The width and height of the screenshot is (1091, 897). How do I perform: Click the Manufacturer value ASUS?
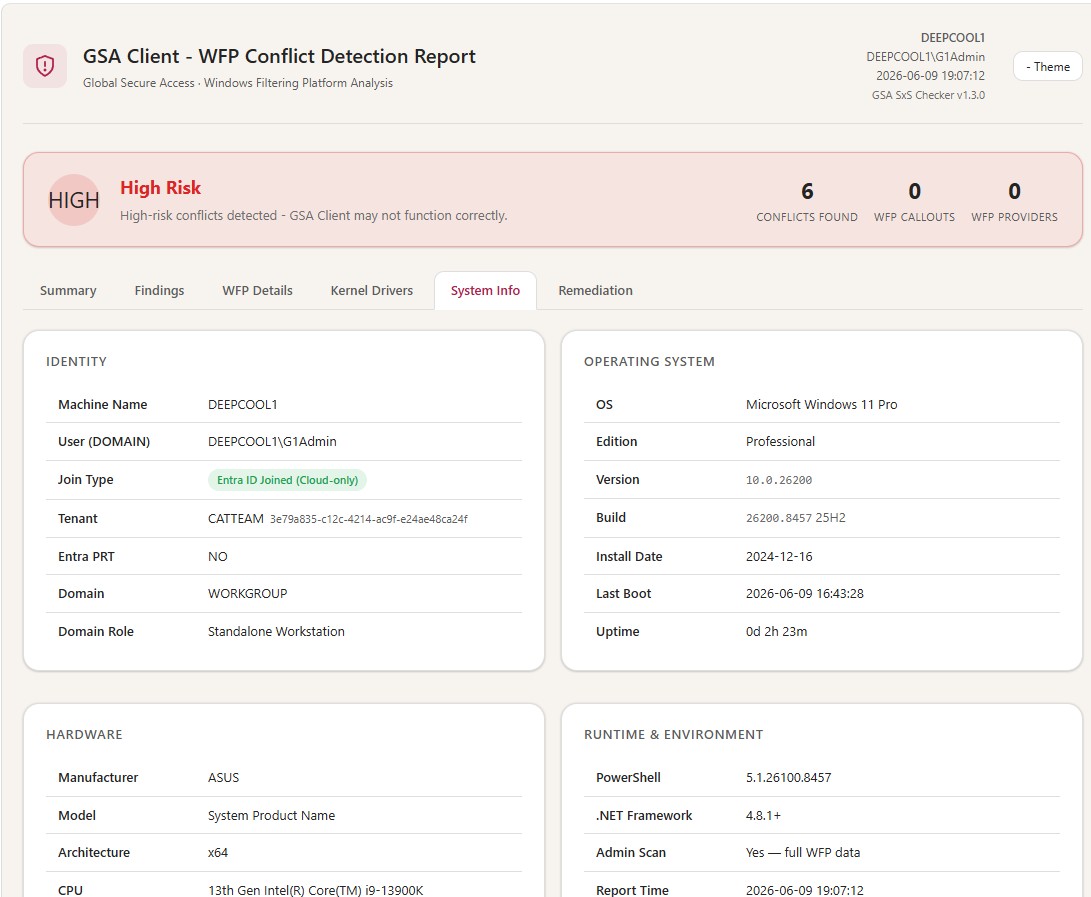(x=223, y=777)
